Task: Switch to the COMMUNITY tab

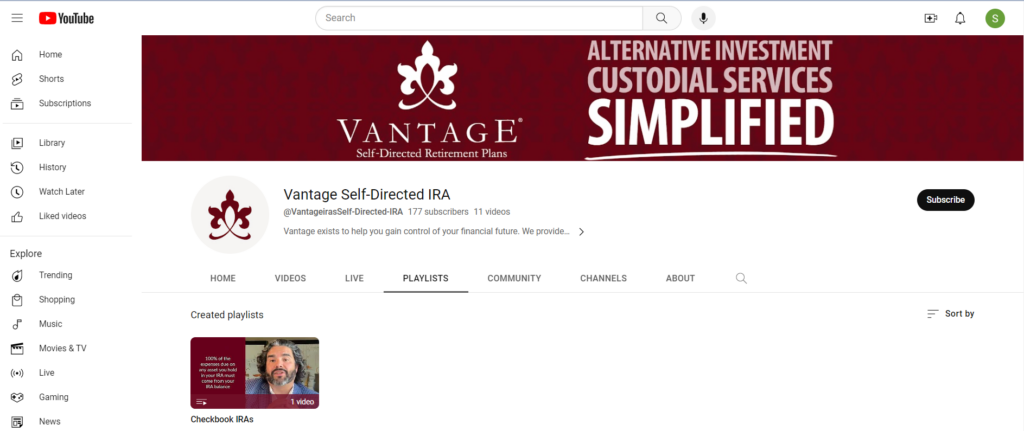Action: tap(514, 278)
